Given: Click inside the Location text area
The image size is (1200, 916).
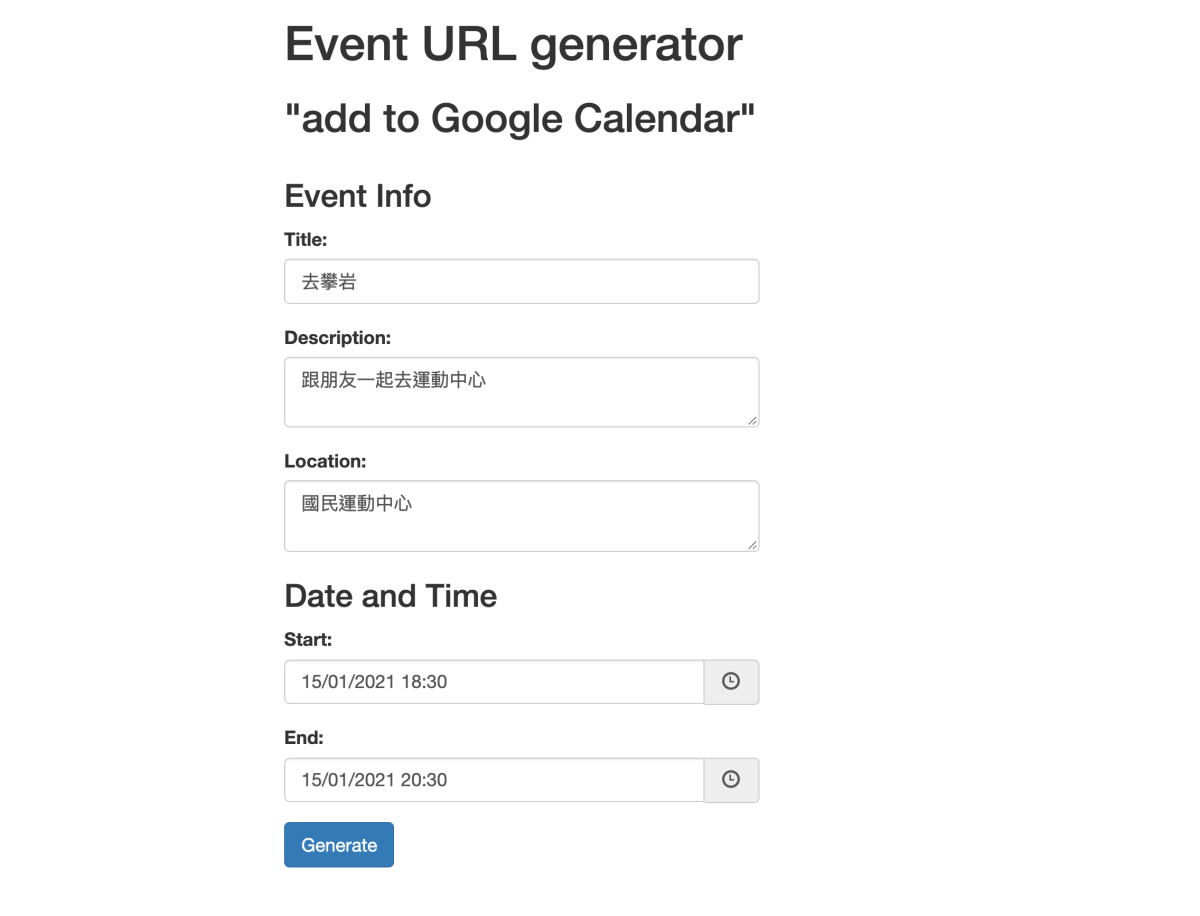Looking at the screenshot, I should [521, 516].
